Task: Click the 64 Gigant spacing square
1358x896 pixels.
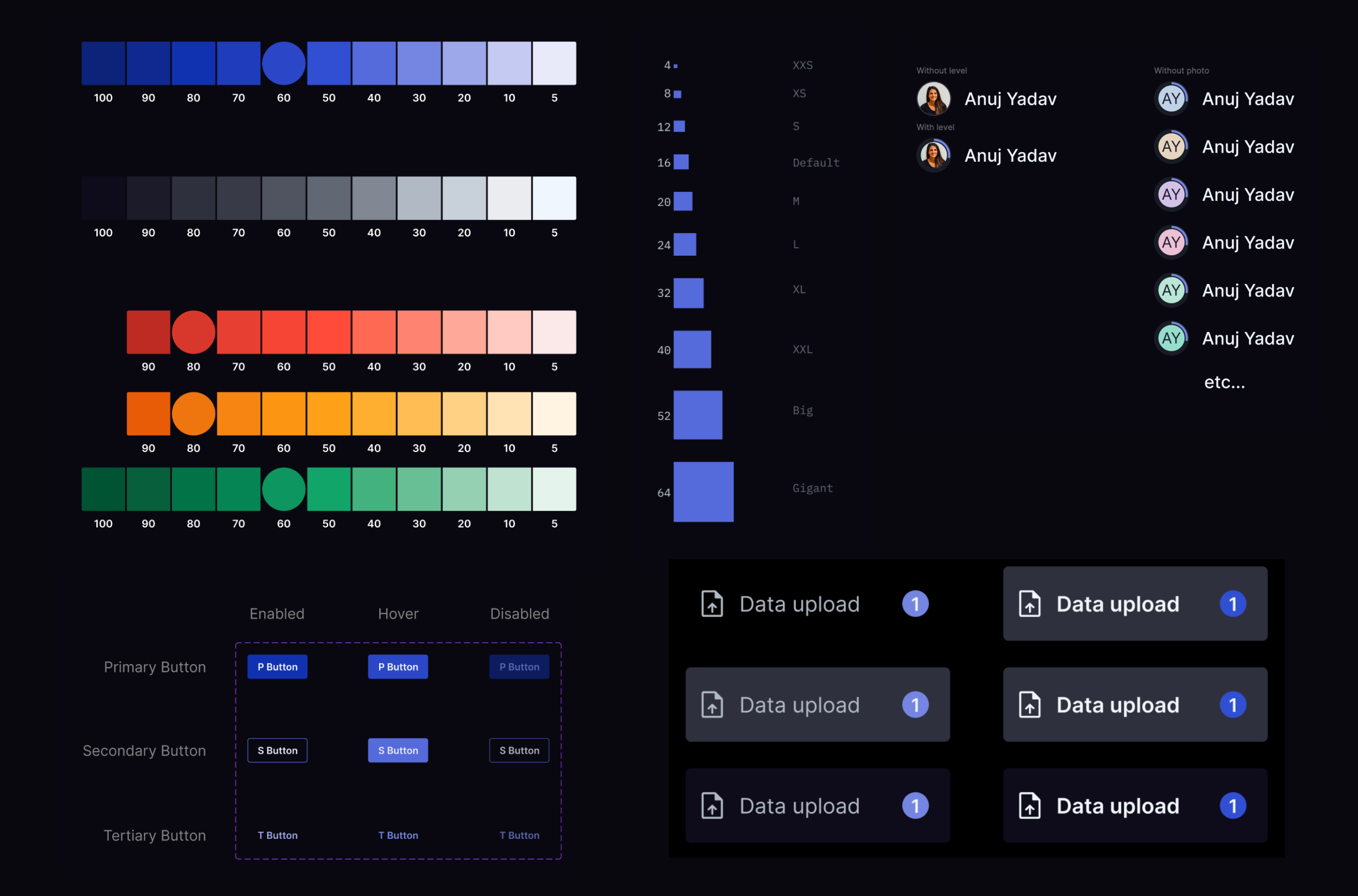Action: [x=703, y=492]
